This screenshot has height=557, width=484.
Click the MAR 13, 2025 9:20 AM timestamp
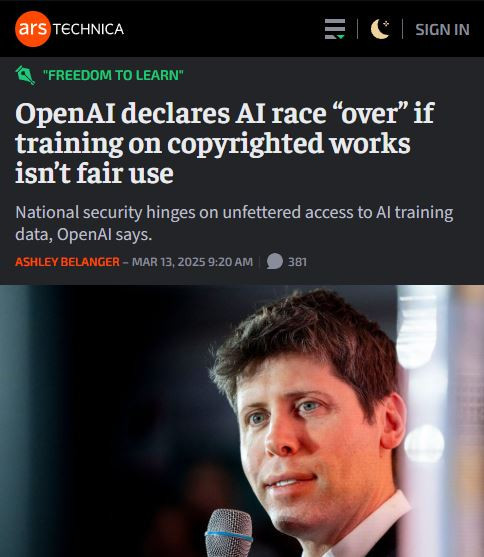tap(192, 262)
